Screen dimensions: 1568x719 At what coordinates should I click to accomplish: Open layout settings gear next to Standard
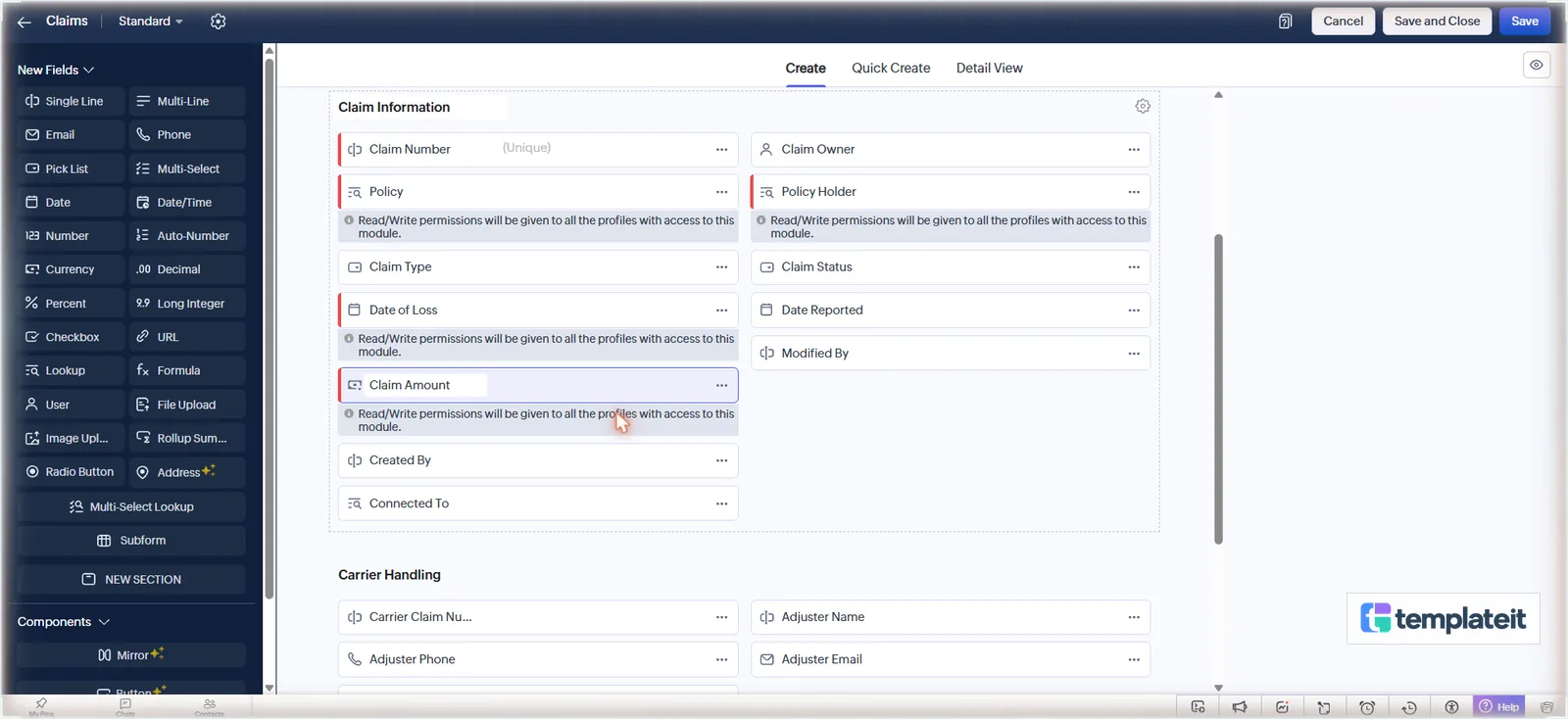[219, 22]
